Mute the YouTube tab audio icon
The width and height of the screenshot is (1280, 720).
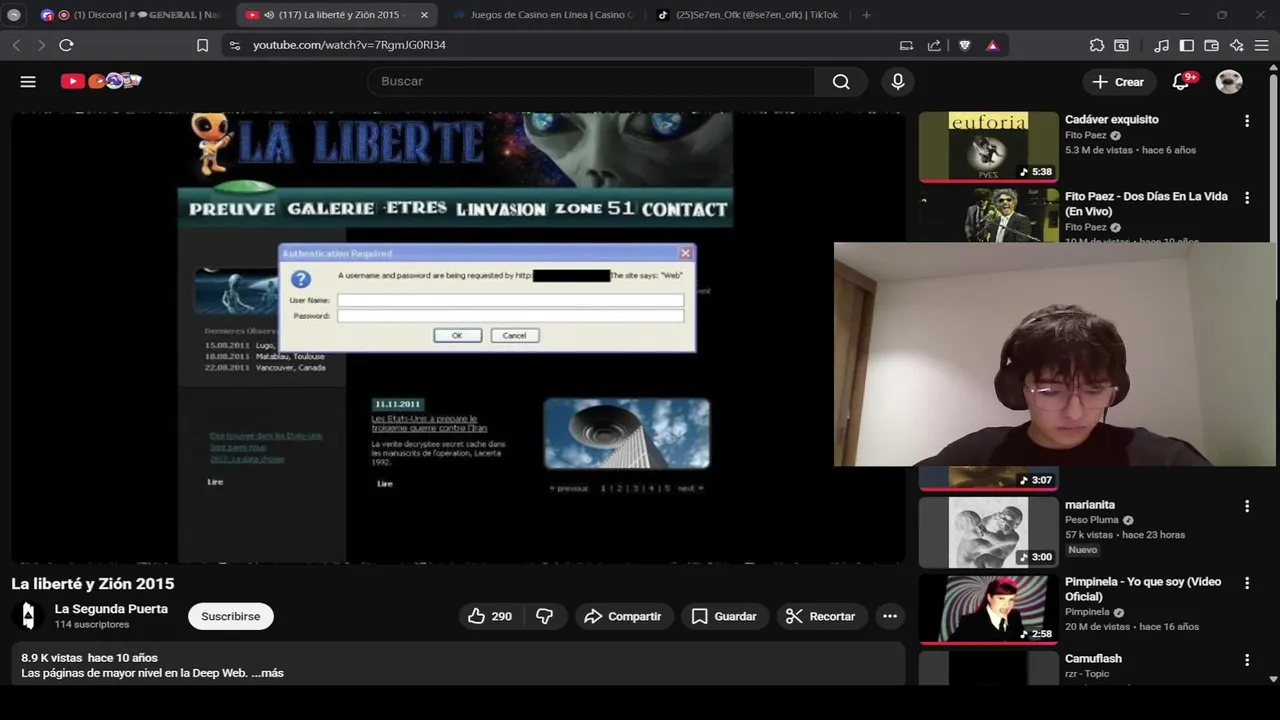coord(270,15)
